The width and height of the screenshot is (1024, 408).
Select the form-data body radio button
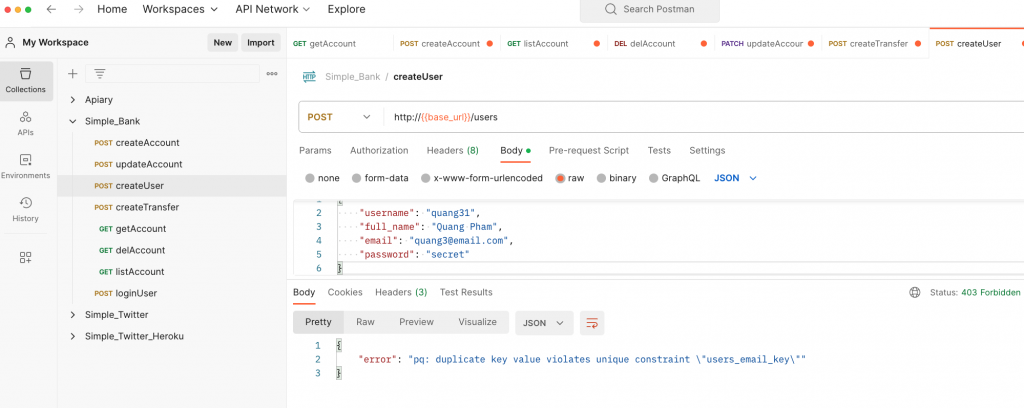(x=355, y=178)
